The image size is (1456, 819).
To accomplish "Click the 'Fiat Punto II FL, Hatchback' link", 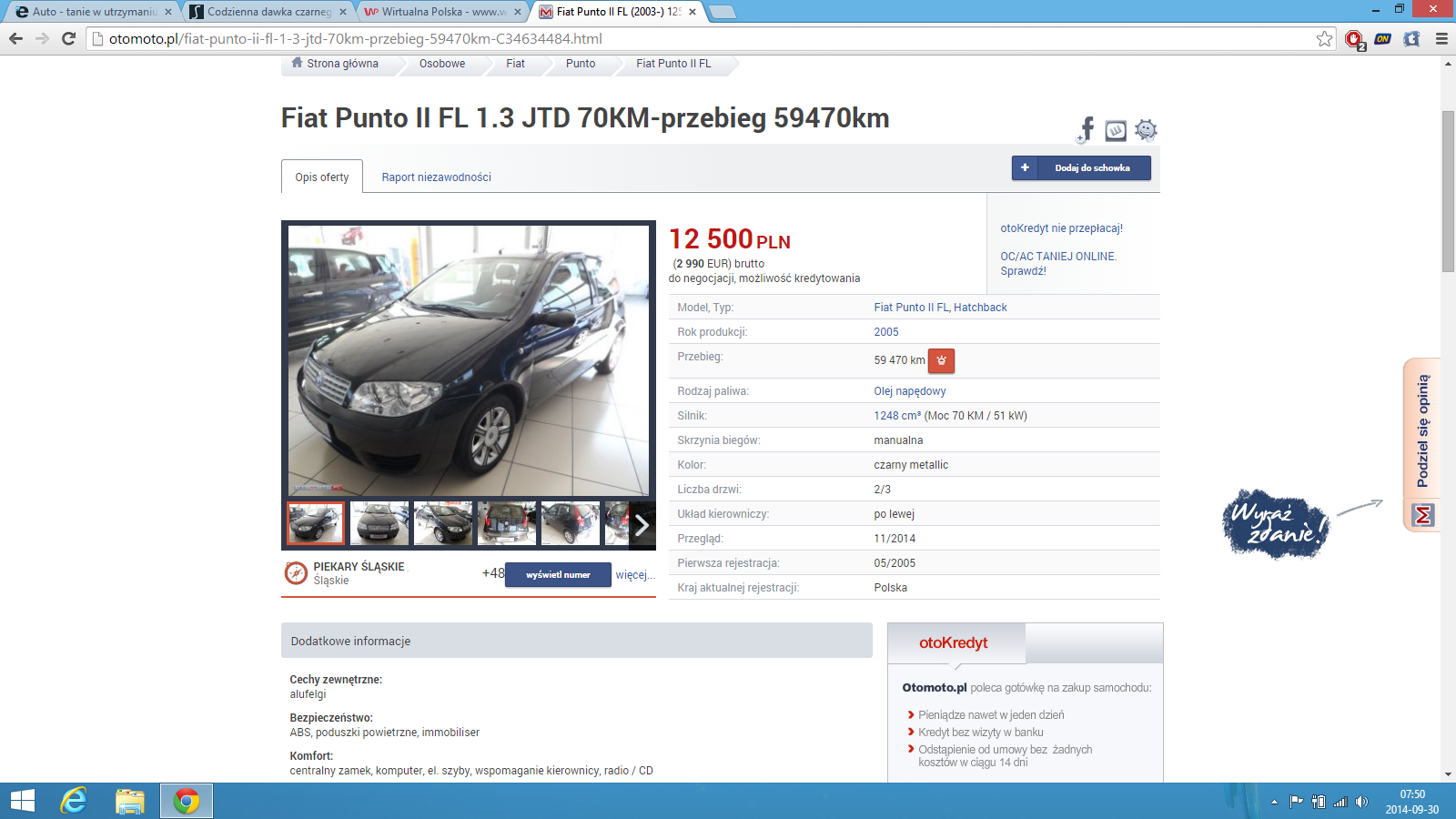I will pyautogui.click(x=941, y=308).
